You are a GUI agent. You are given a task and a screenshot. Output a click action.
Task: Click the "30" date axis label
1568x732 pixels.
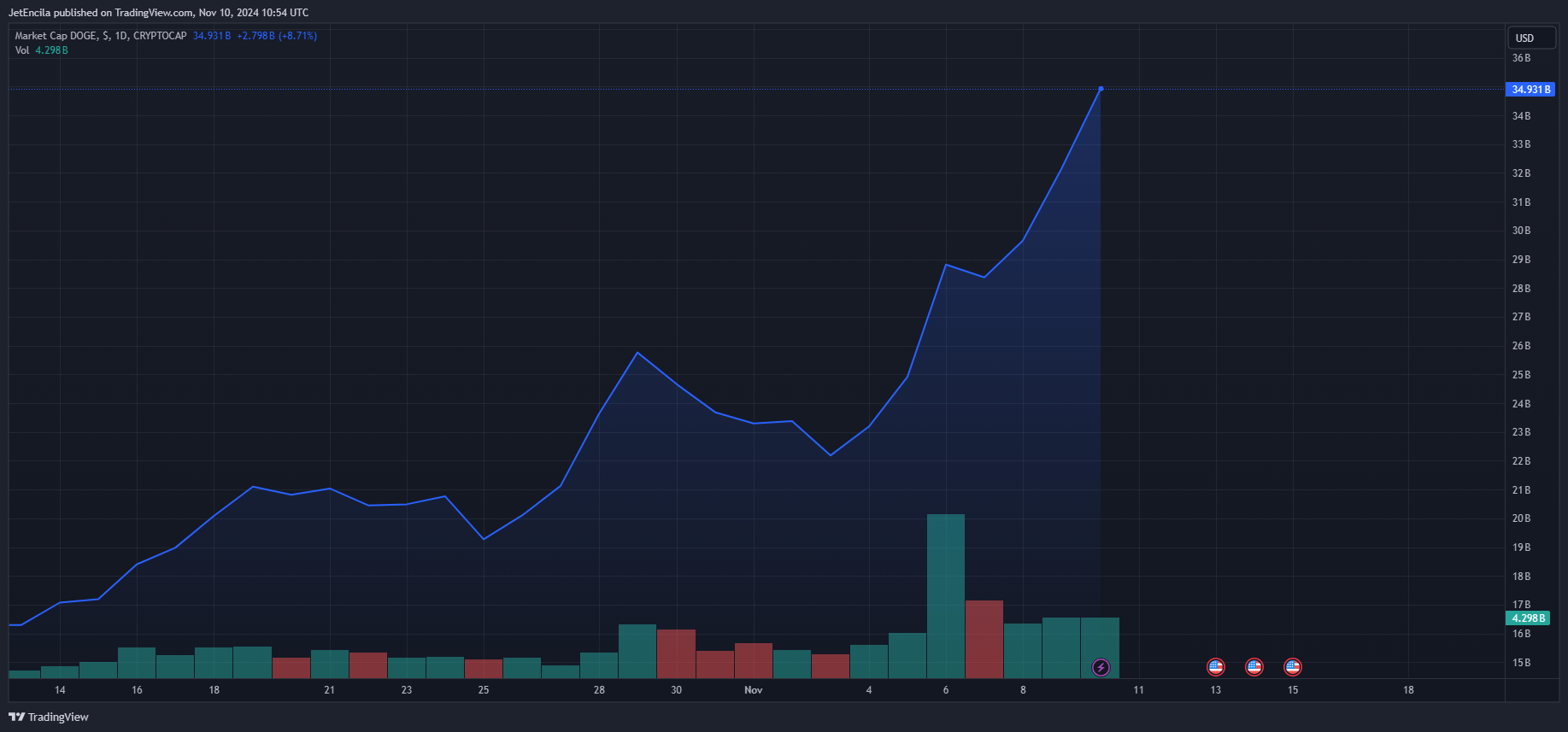click(x=676, y=690)
